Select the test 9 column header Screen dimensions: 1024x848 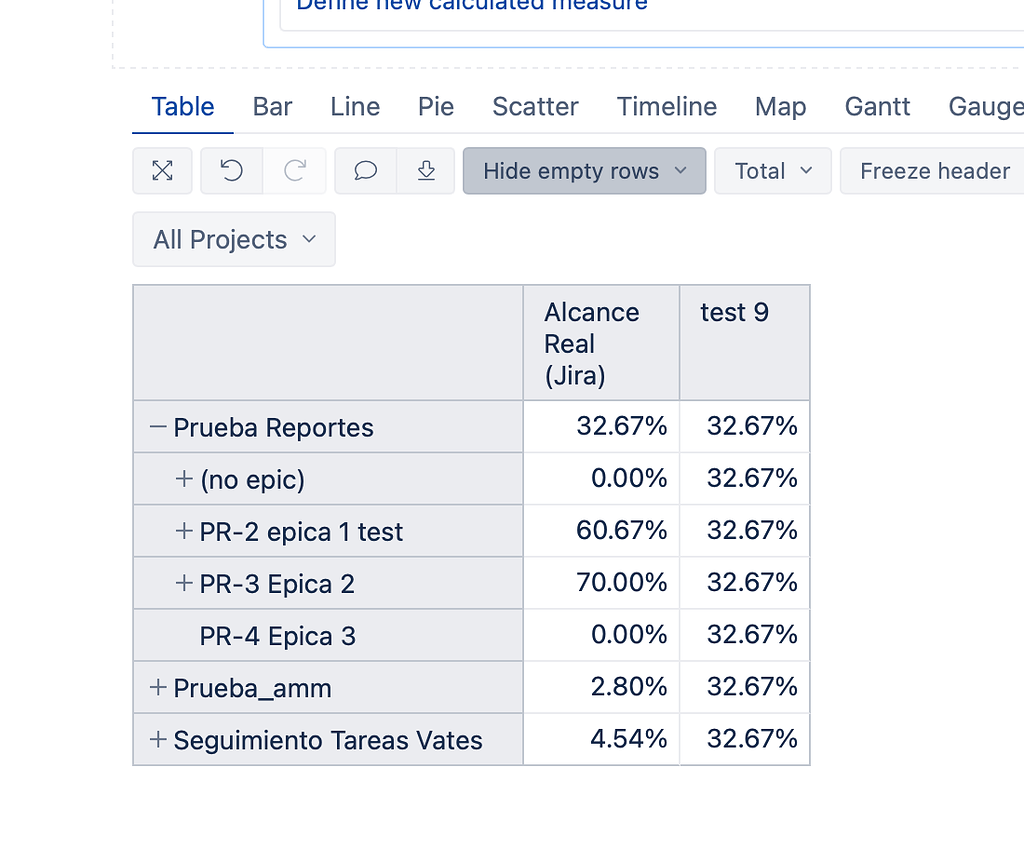coord(734,312)
